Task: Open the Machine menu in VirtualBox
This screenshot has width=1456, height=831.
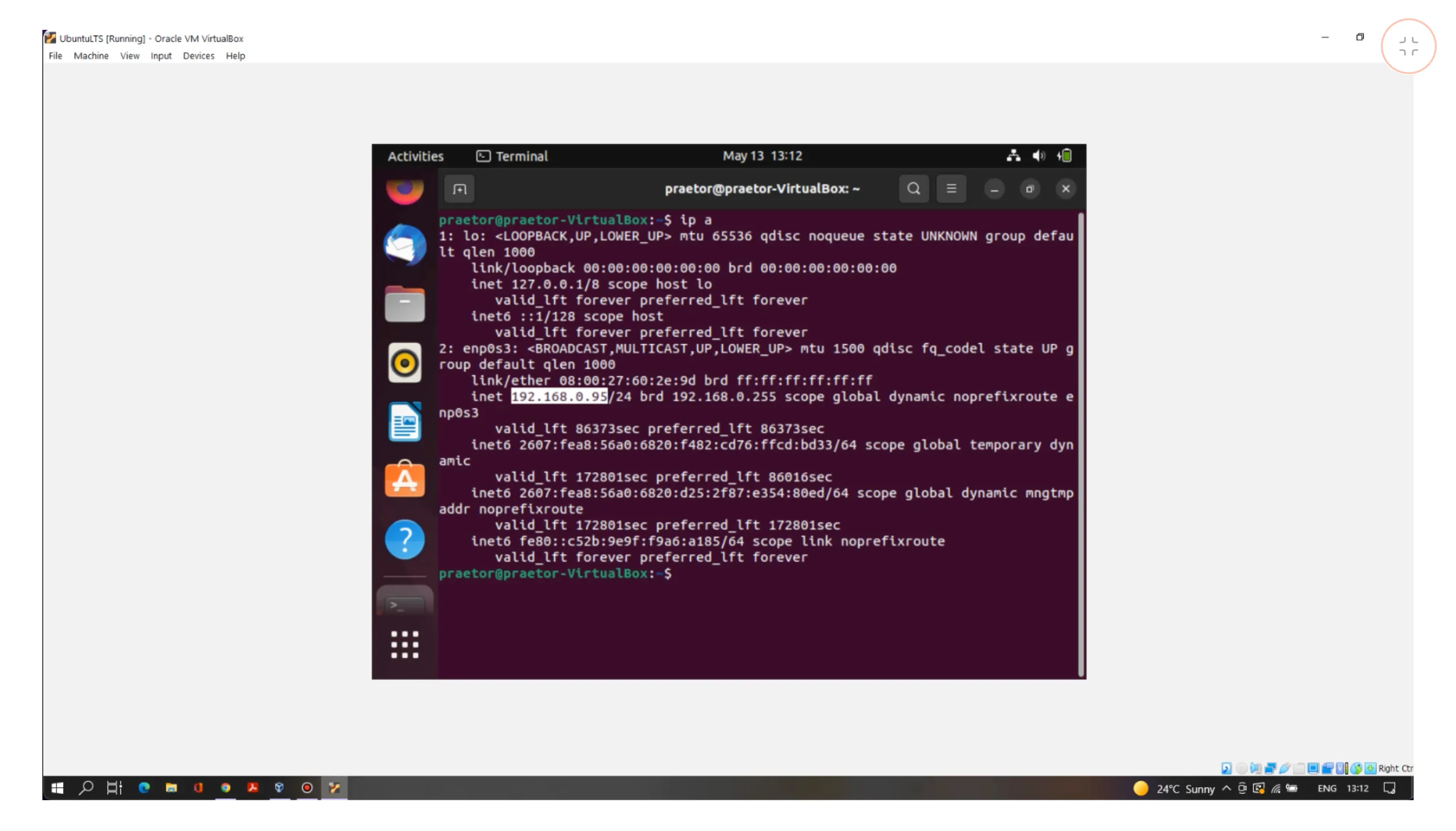Action: [91, 56]
